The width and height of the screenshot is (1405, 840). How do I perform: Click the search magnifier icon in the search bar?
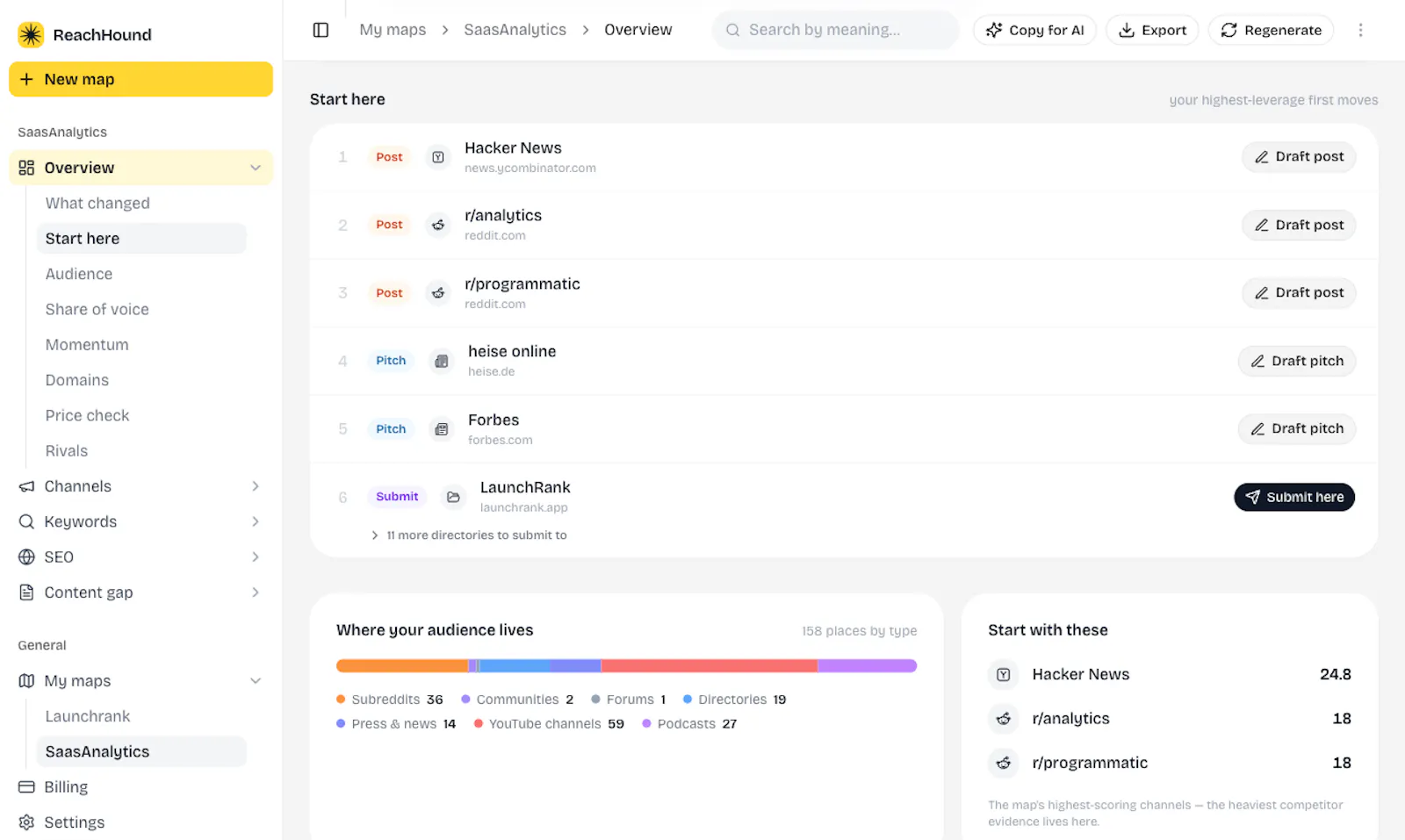732,30
